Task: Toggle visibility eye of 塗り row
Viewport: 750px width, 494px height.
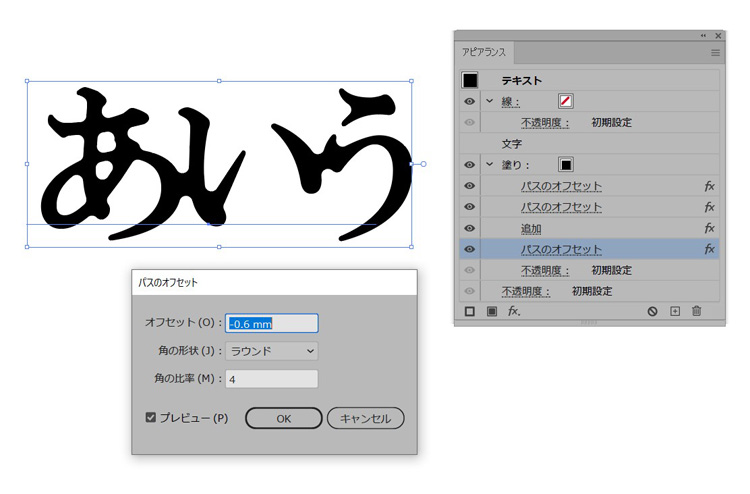Action: [x=470, y=165]
